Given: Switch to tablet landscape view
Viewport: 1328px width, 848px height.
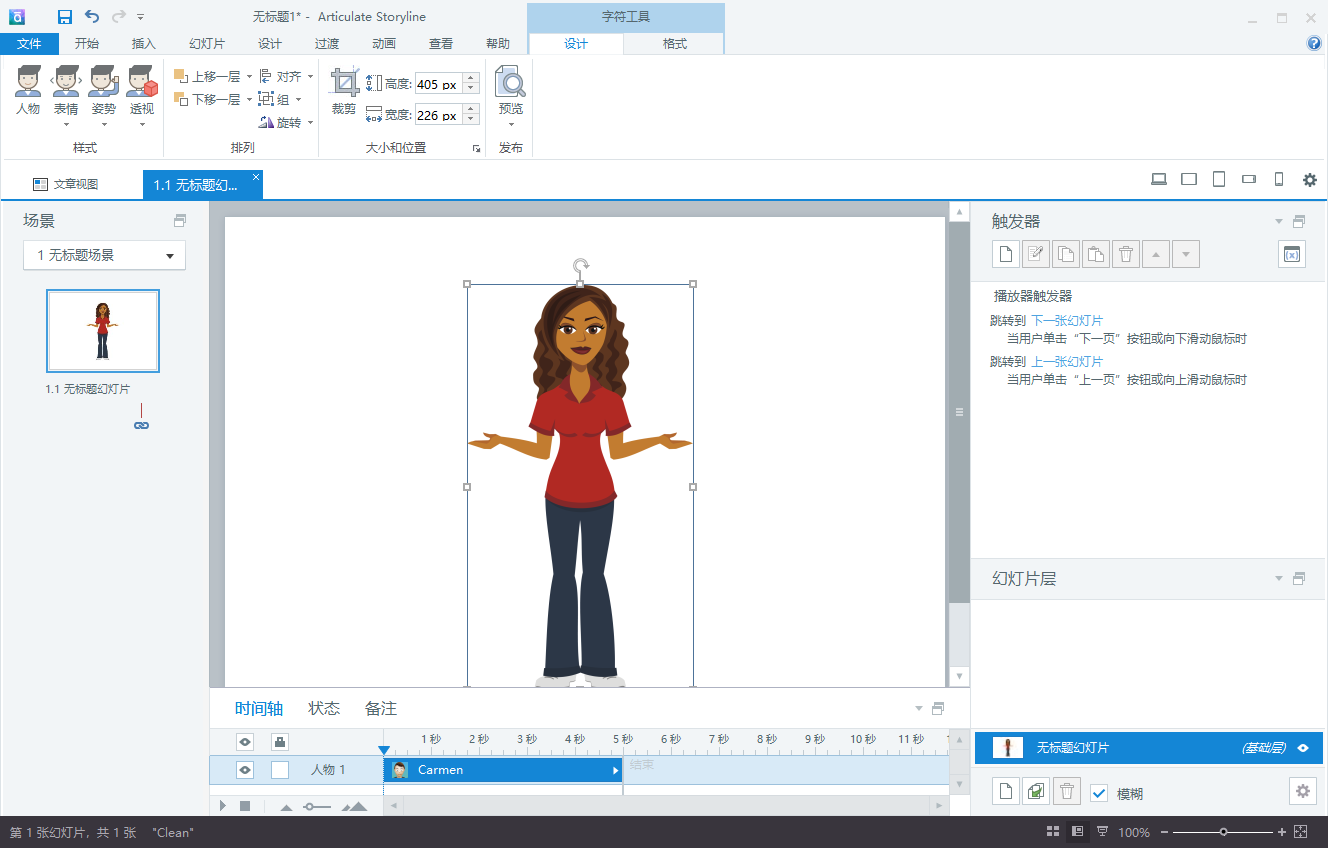Looking at the screenshot, I should (x=1189, y=179).
